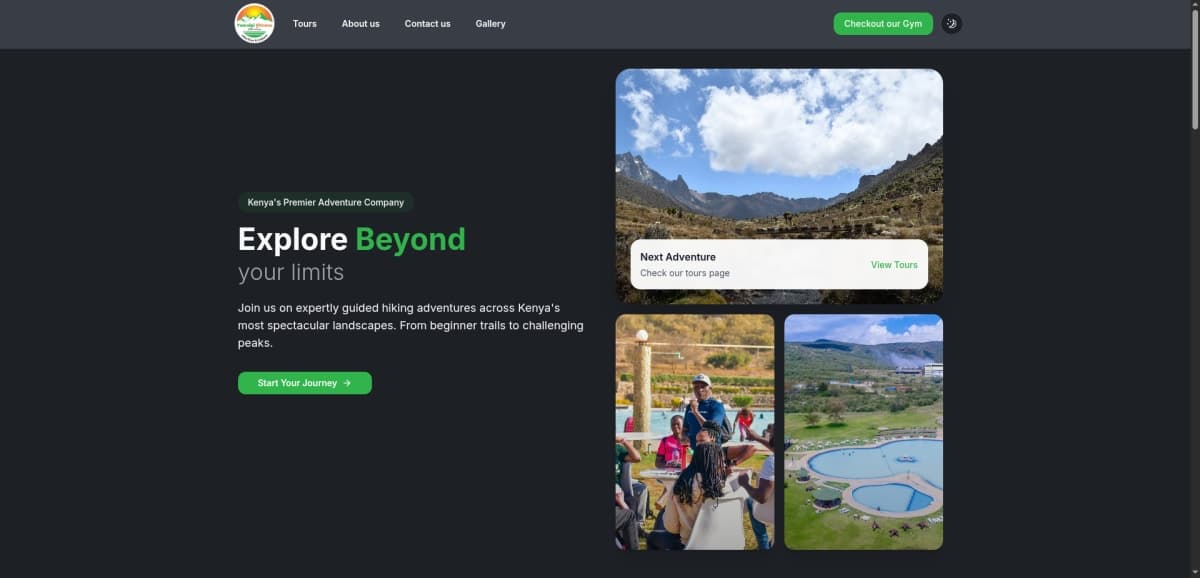This screenshot has width=1200, height=578.
Task: Go to the About us page
Action: coord(360,24)
